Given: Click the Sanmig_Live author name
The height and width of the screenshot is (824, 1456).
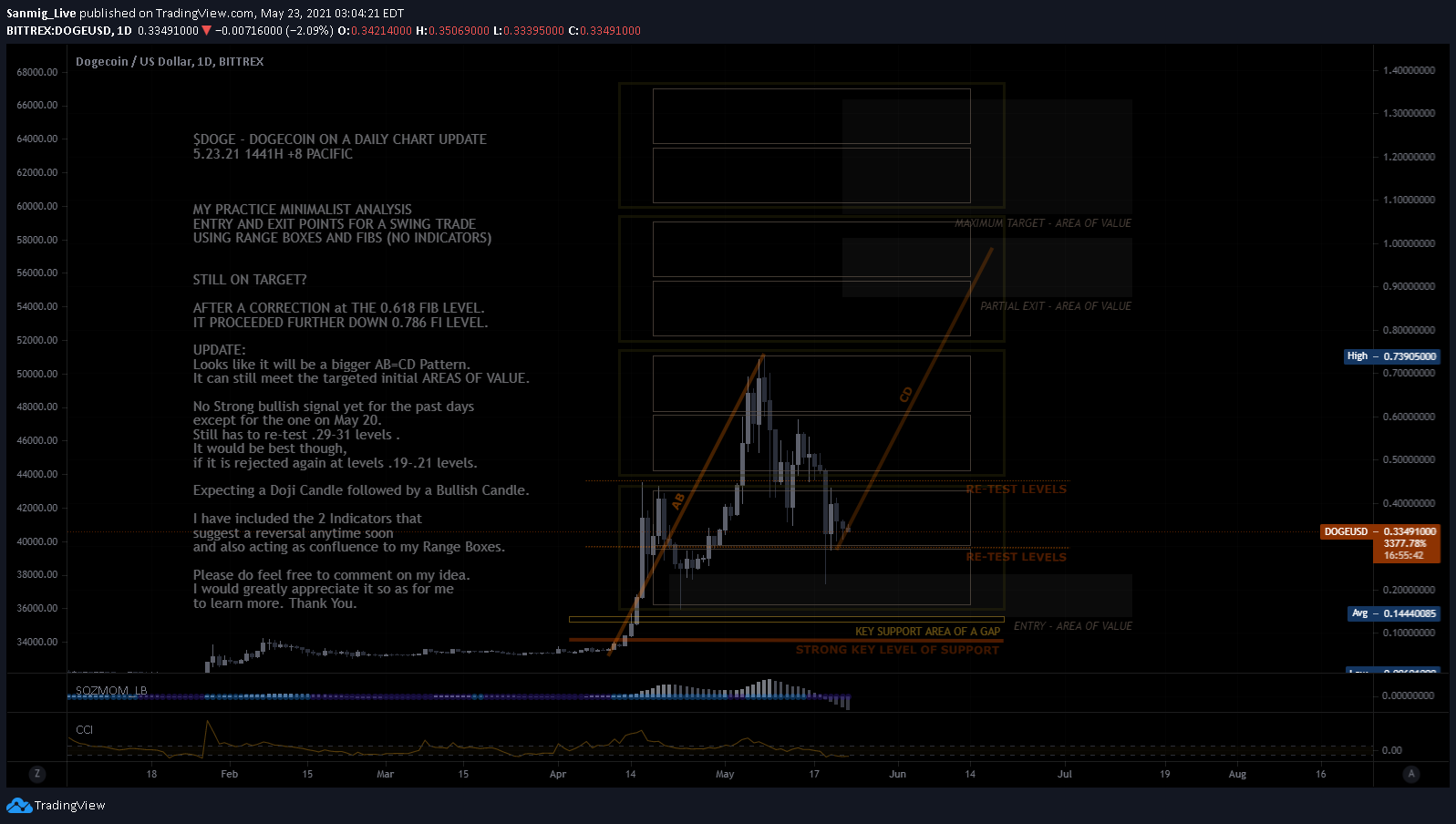Looking at the screenshot, I should tap(41, 14).
